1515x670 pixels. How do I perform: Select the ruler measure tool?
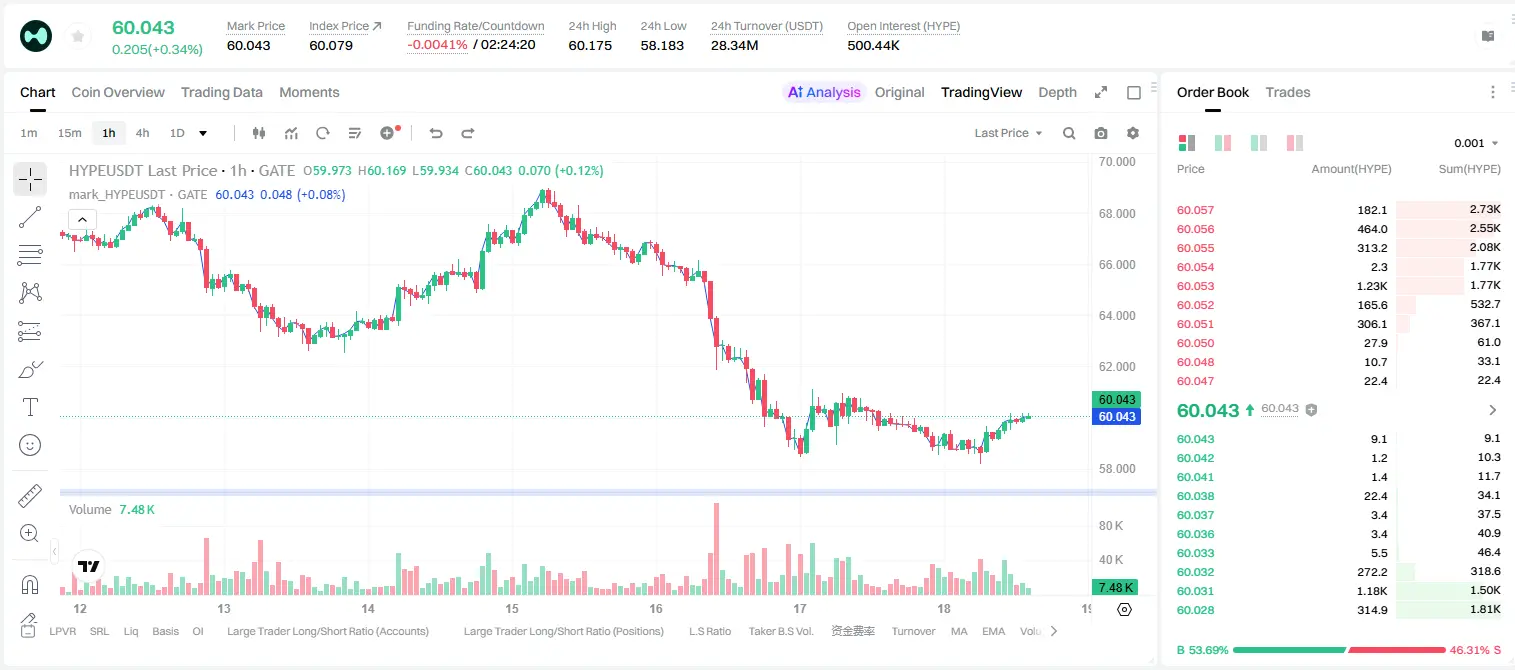pyautogui.click(x=30, y=496)
